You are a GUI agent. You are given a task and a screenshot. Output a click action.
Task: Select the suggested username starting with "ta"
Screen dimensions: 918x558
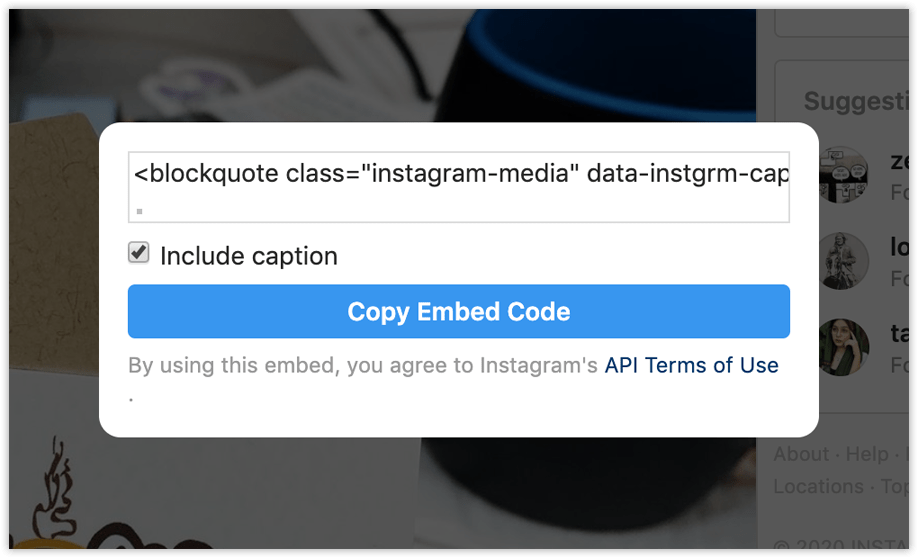point(899,333)
